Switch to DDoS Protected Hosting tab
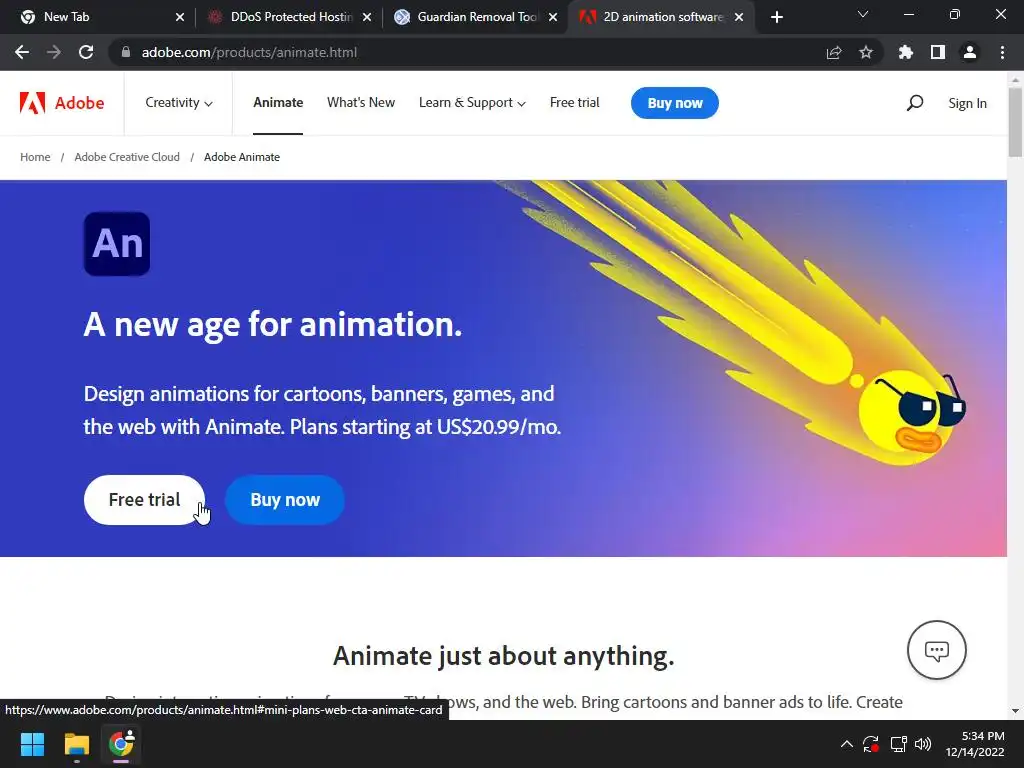This screenshot has width=1024, height=768. tap(287, 17)
